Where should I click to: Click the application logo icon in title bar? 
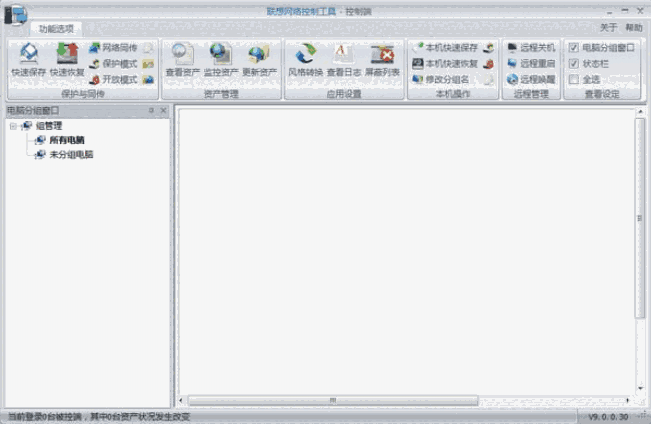pos(16,16)
